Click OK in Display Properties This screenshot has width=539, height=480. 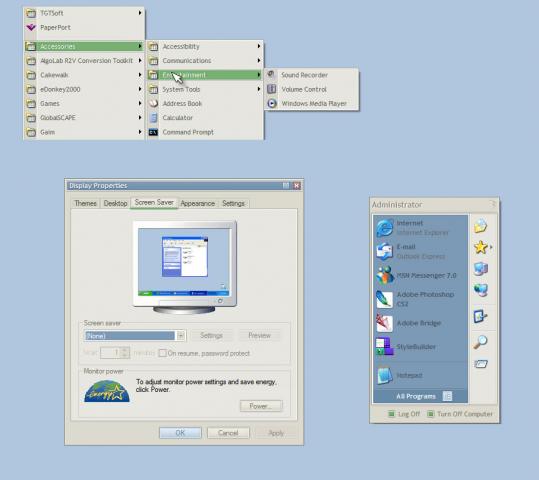coord(180,433)
